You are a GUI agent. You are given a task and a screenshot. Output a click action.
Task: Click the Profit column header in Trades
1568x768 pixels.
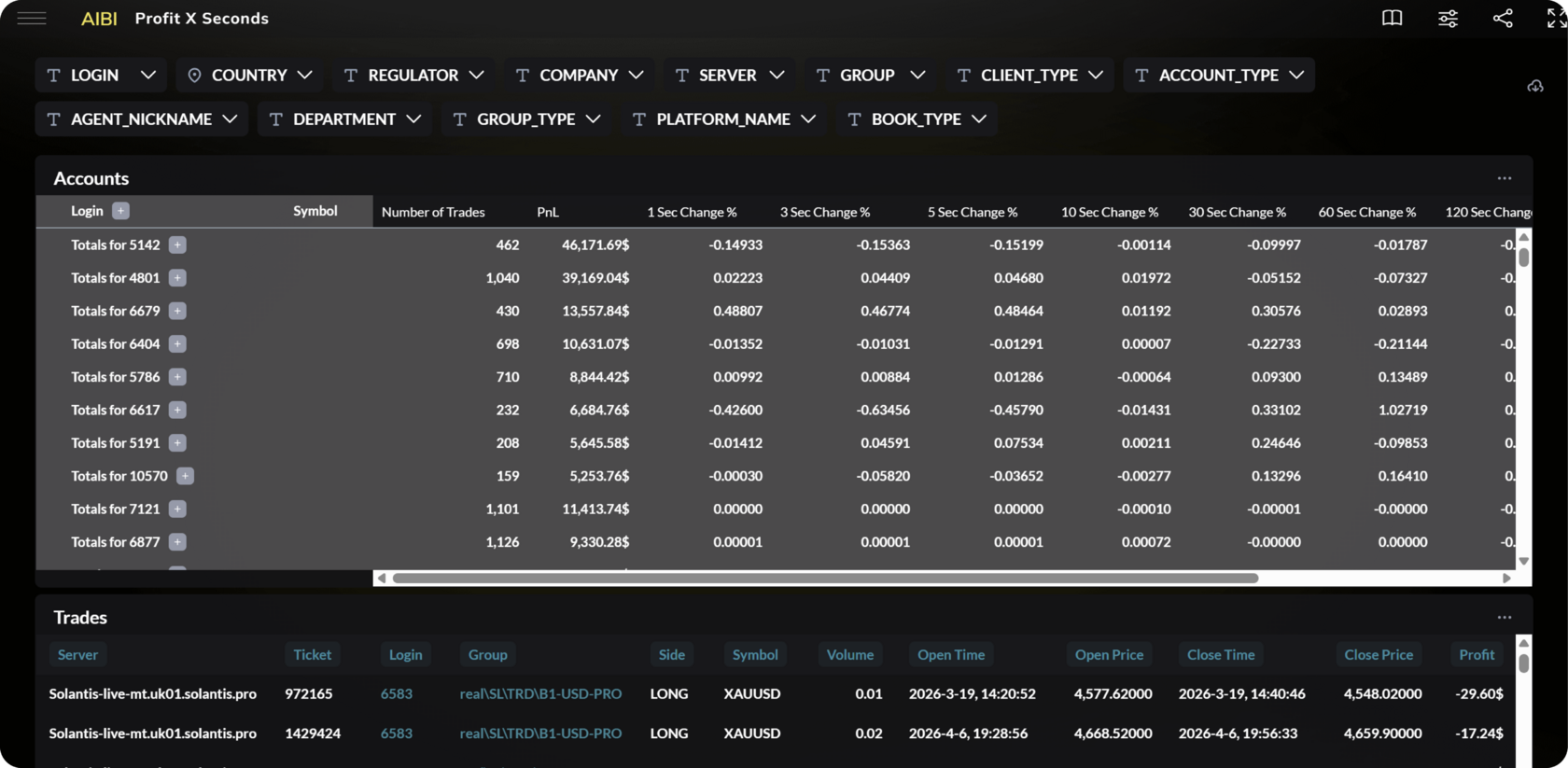(1477, 655)
